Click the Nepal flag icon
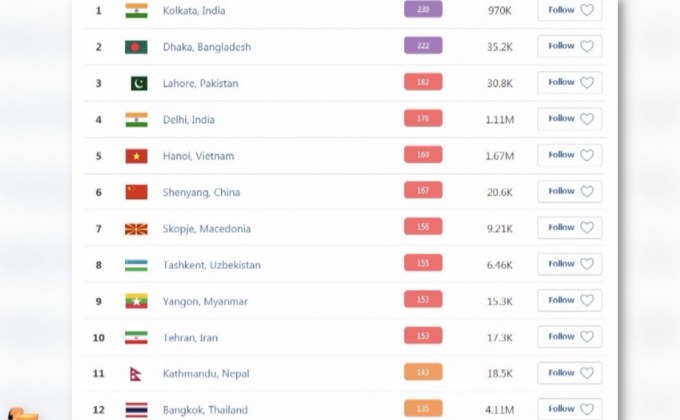Image resolution: width=680 pixels, height=420 pixels. [x=137, y=374]
